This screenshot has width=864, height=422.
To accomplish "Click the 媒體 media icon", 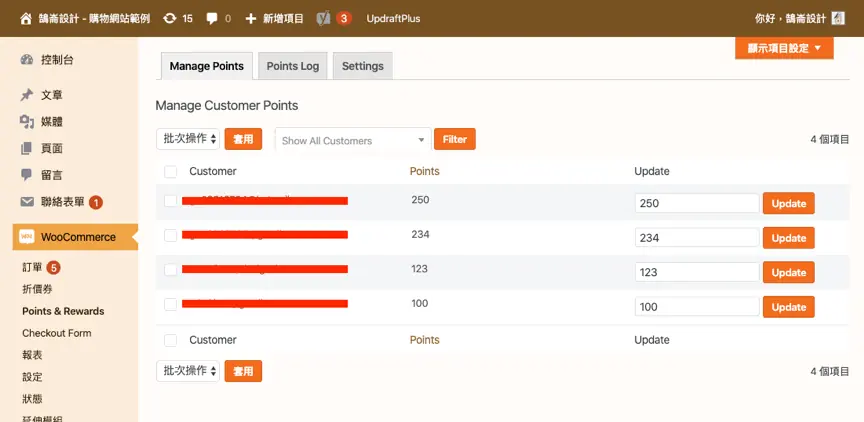I will click(26, 122).
